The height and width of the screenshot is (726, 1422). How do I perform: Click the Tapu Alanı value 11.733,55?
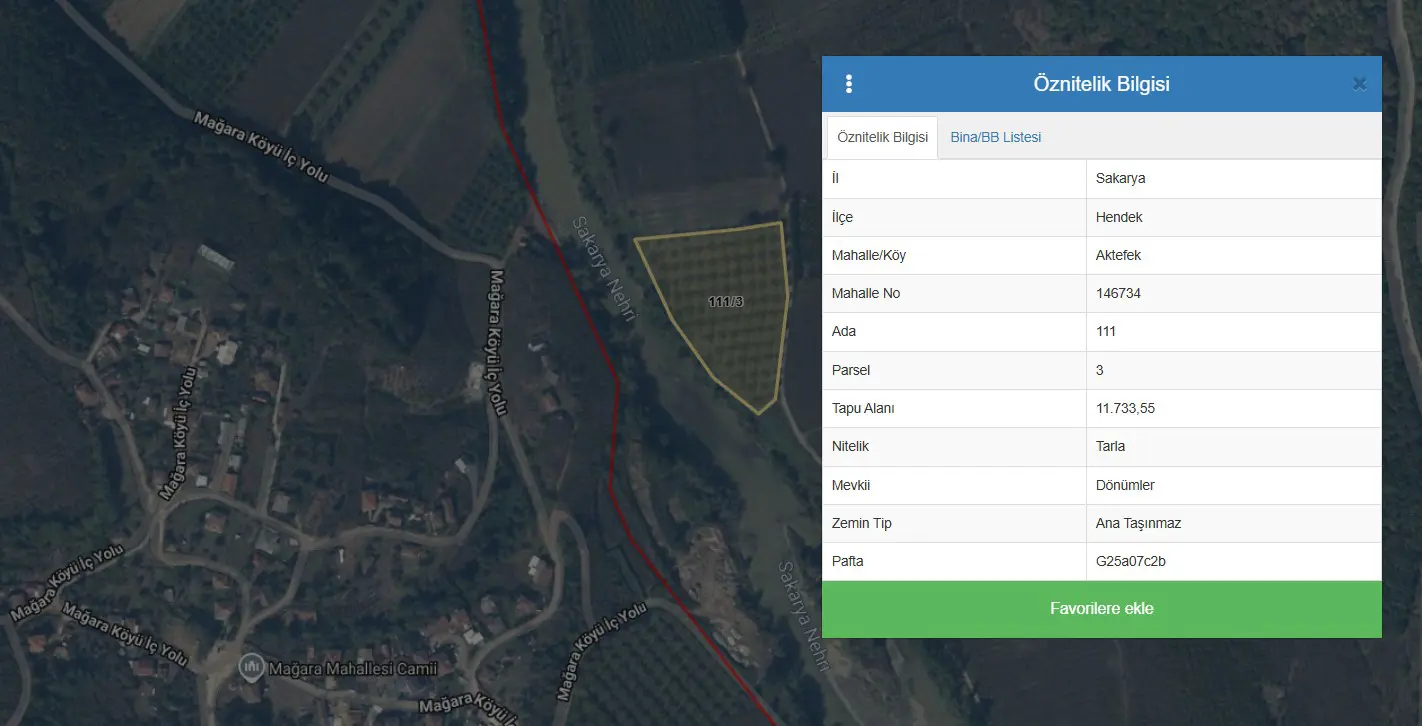[1126, 408]
